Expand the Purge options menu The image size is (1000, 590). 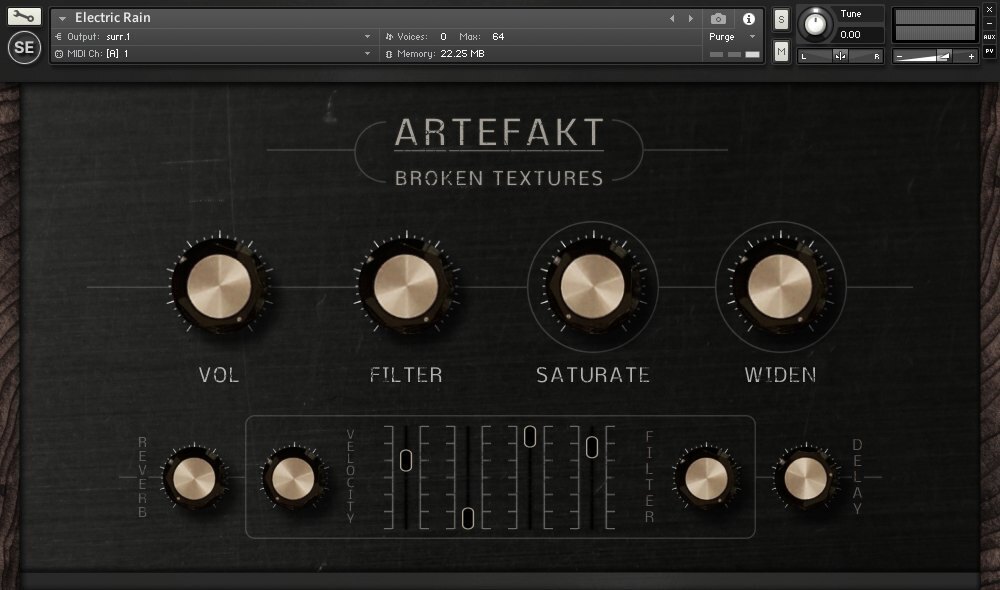(x=751, y=35)
